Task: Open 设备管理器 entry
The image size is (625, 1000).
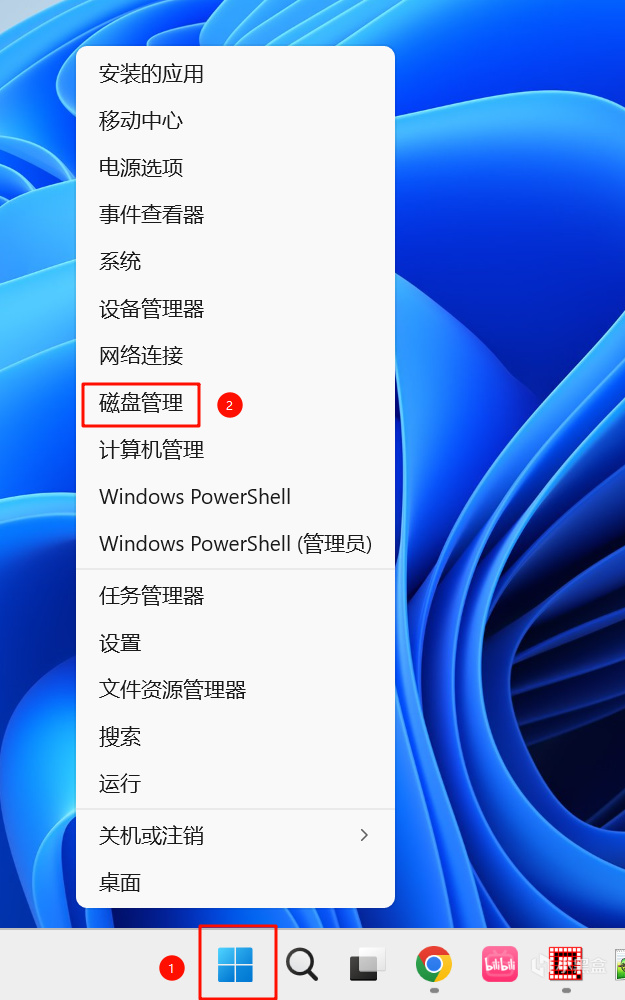Action: 151,309
